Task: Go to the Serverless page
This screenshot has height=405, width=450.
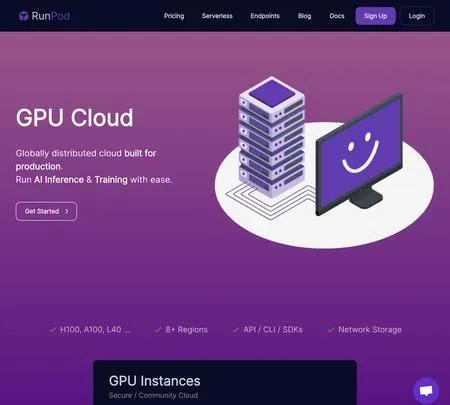Action: click(x=217, y=16)
